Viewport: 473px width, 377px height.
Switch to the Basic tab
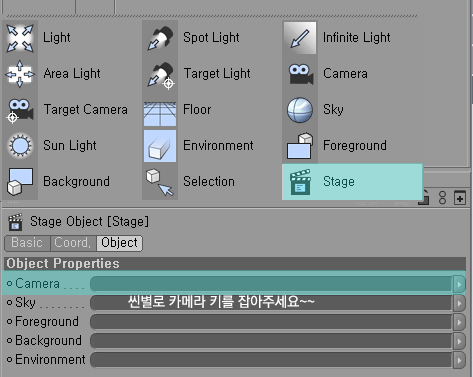(27, 243)
